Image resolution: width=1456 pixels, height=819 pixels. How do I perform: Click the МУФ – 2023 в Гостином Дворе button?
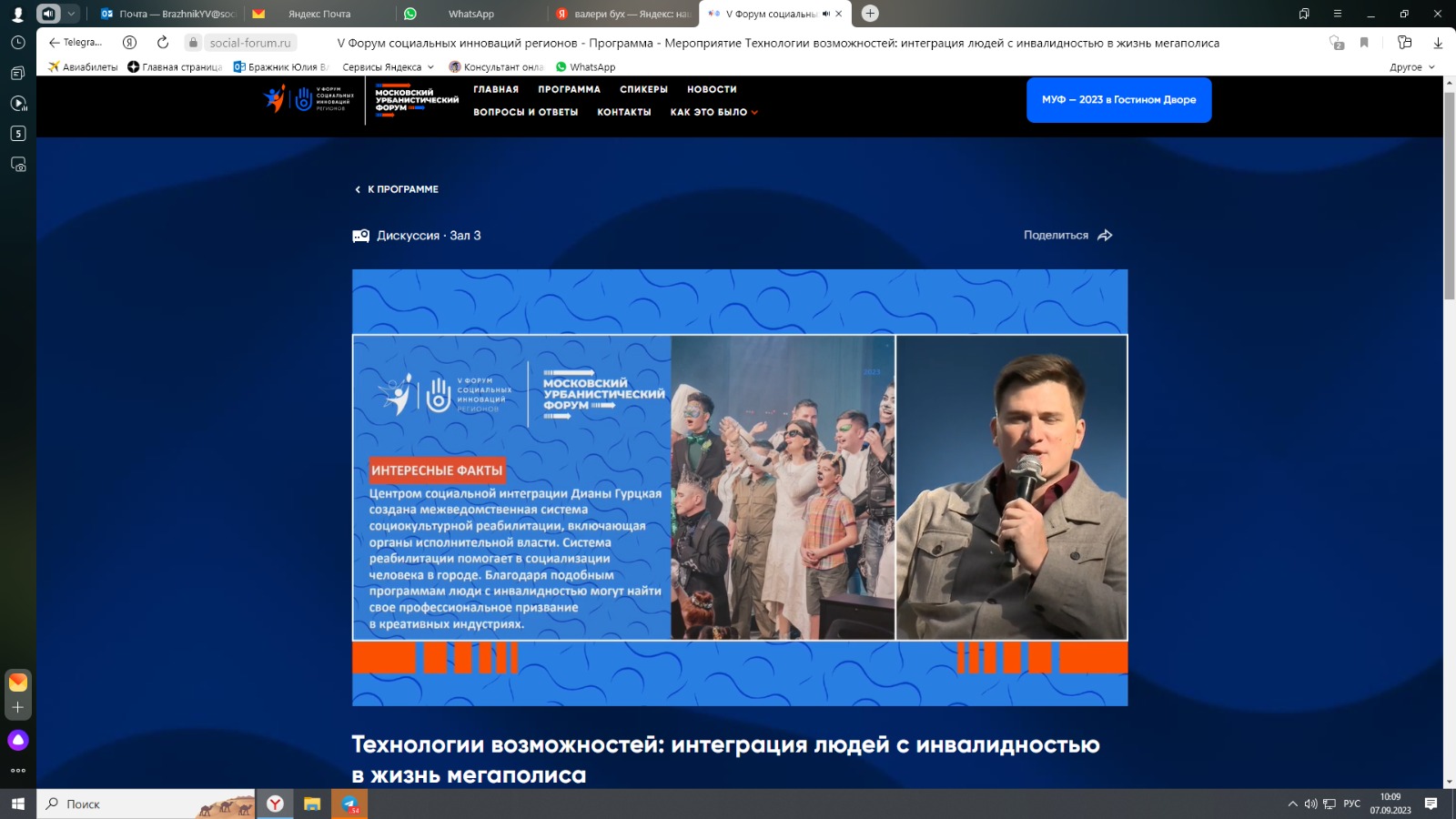coord(1118,100)
